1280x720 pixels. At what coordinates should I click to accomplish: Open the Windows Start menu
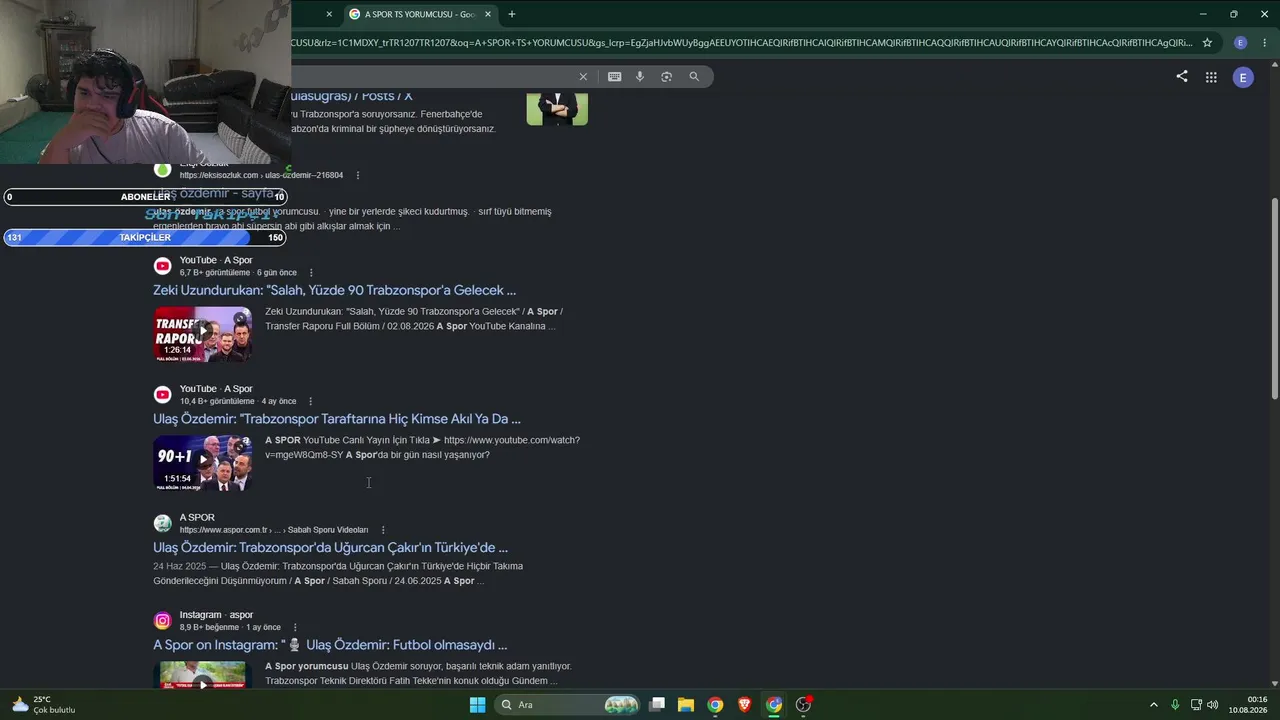click(x=478, y=705)
